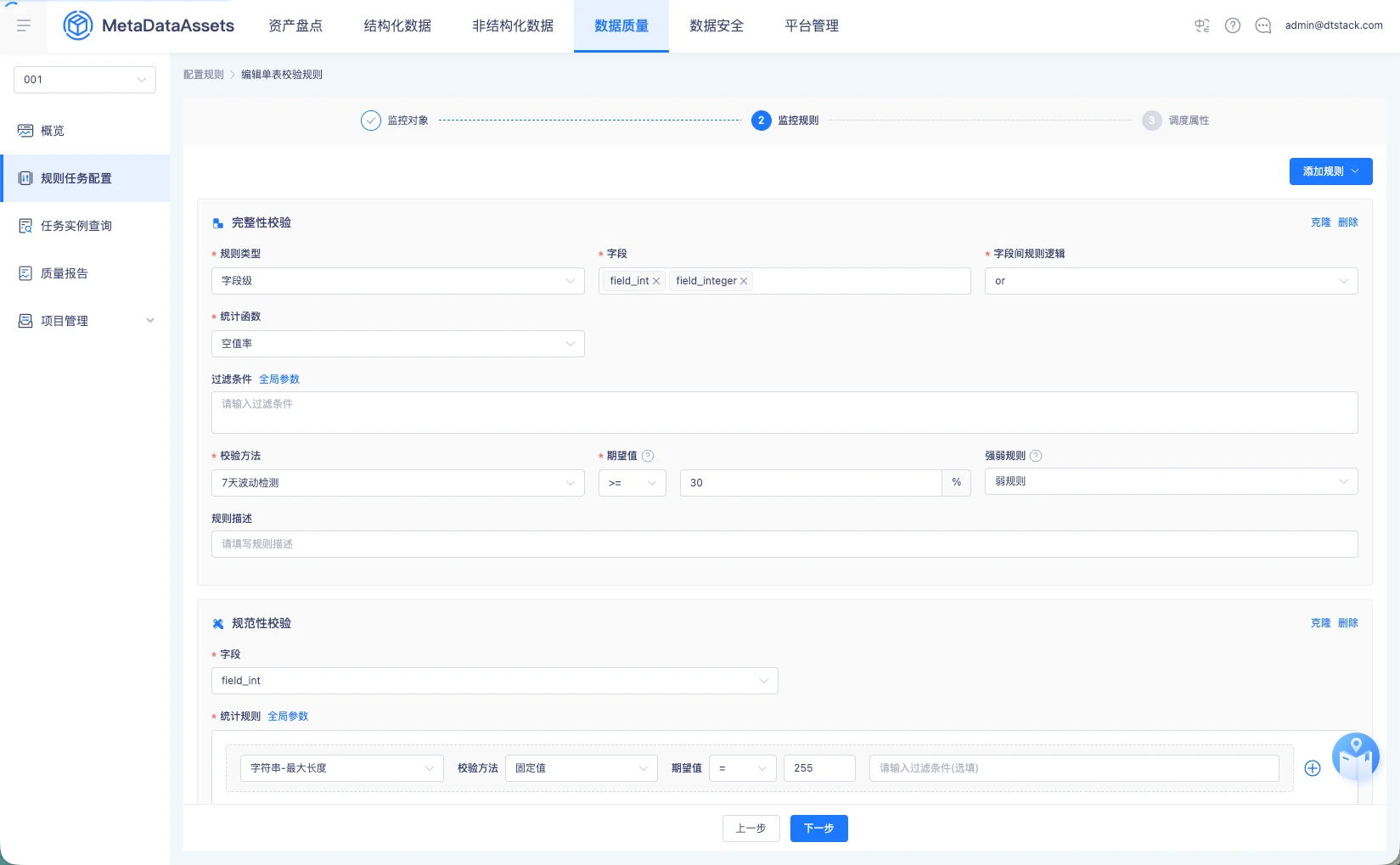Switch to the 数据安全 top tab
This screenshot has height=865, width=1400.
tap(717, 25)
